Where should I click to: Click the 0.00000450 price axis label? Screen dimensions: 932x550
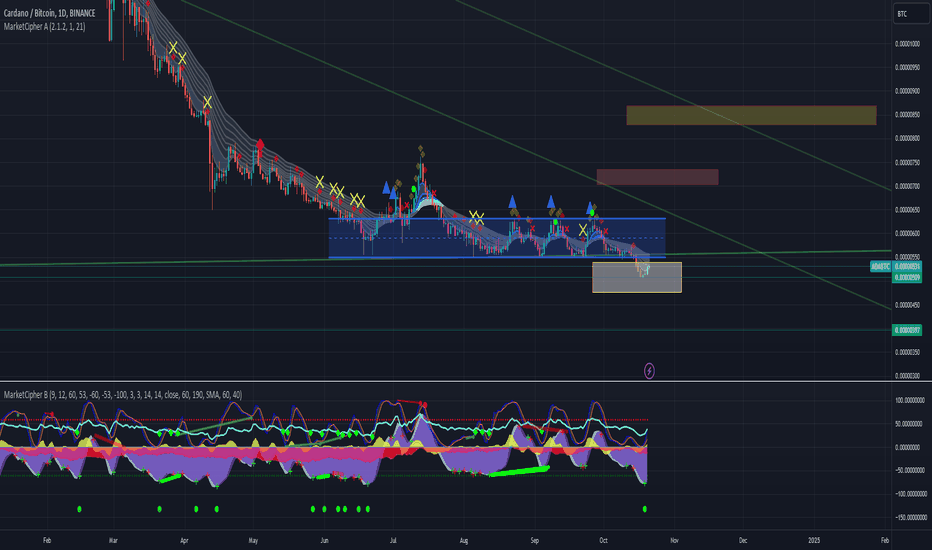(x=907, y=305)
